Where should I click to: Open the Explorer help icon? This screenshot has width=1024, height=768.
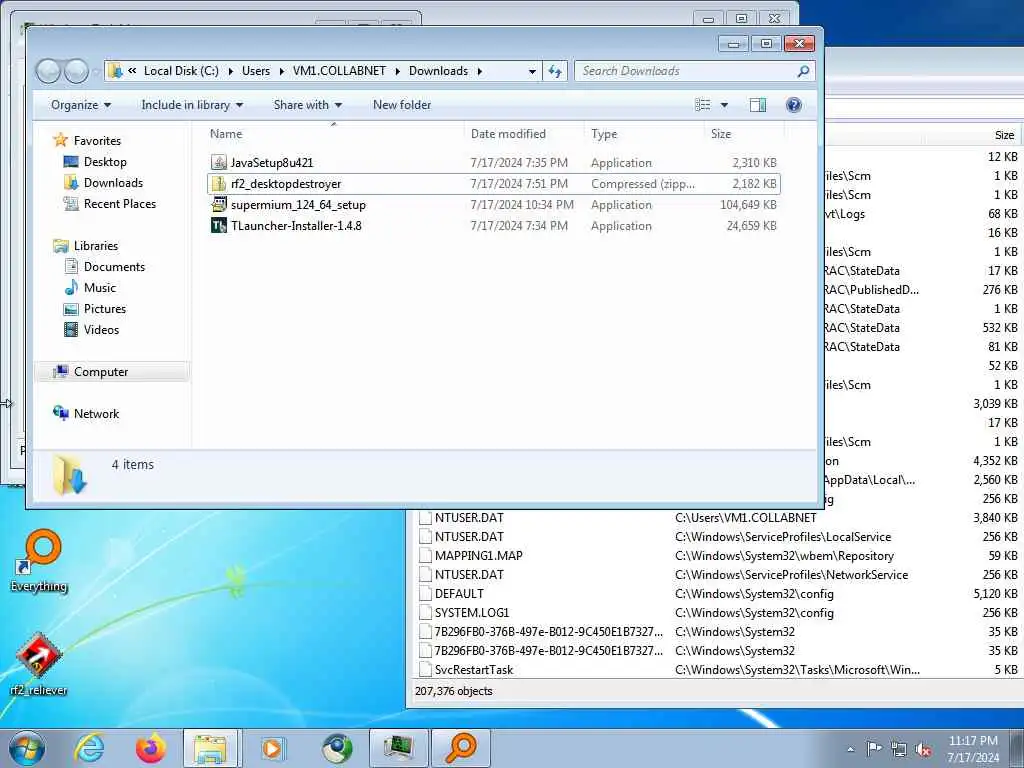[793, 105]
